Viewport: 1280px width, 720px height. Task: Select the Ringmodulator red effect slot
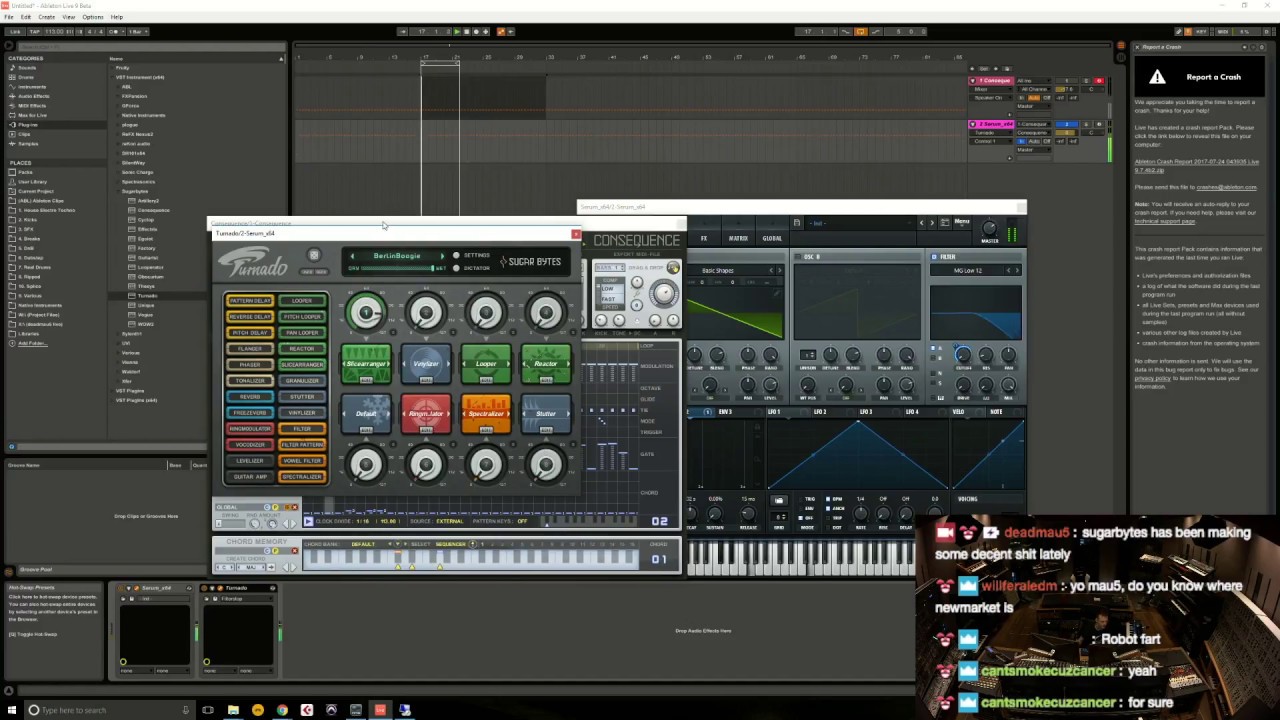(x=426, y=414)
